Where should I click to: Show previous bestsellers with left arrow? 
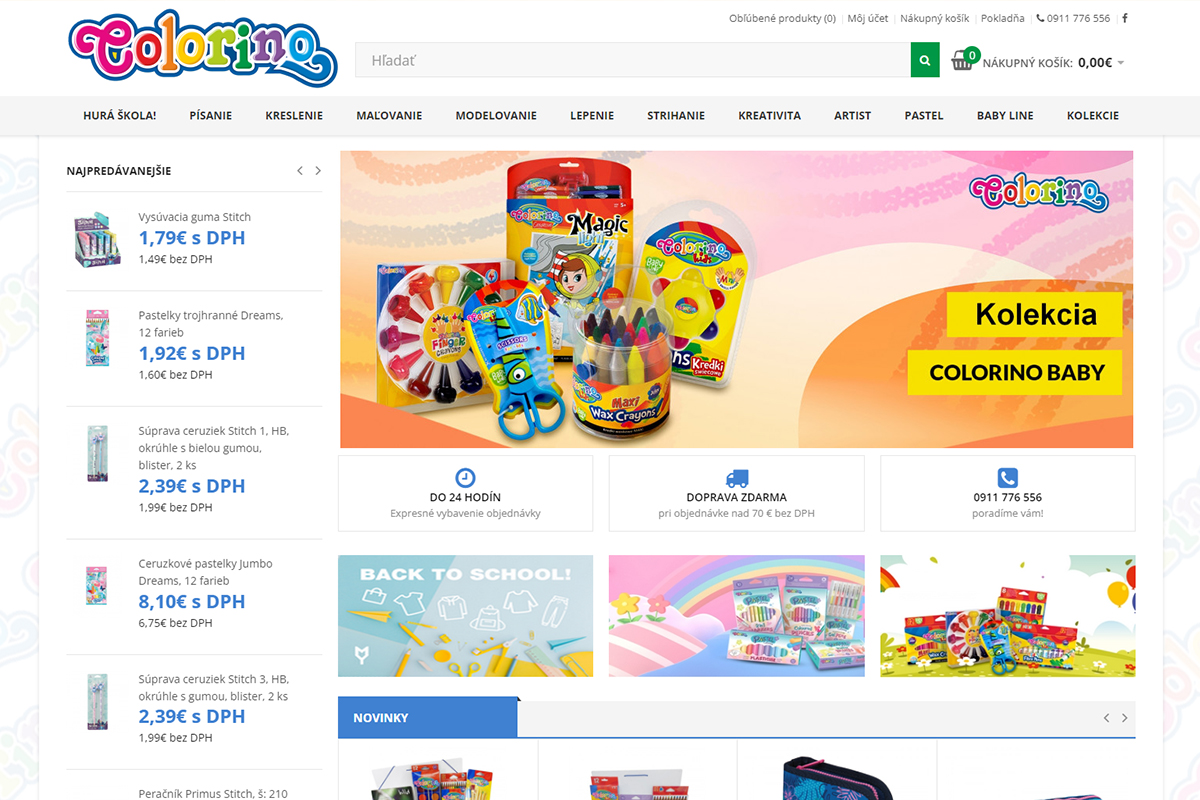pos(300,171)
